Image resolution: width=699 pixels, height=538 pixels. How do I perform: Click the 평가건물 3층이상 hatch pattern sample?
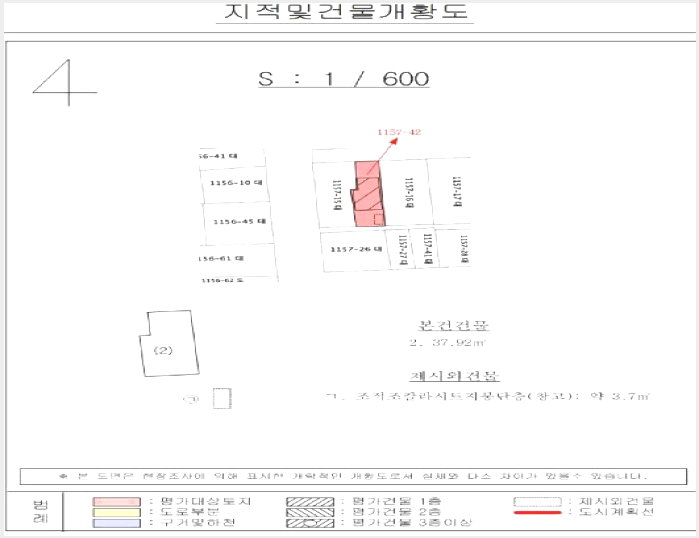(x=310, y=523)
